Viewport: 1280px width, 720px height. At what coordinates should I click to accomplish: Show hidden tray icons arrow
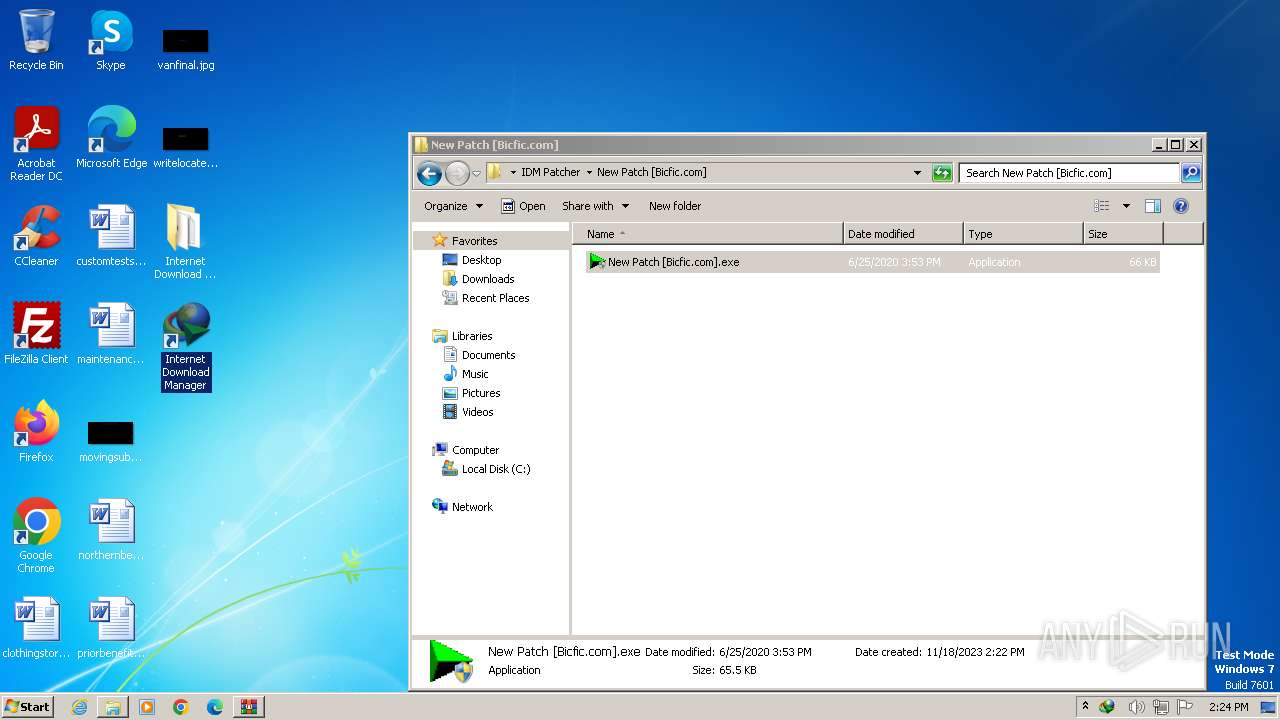point(1086,707)
